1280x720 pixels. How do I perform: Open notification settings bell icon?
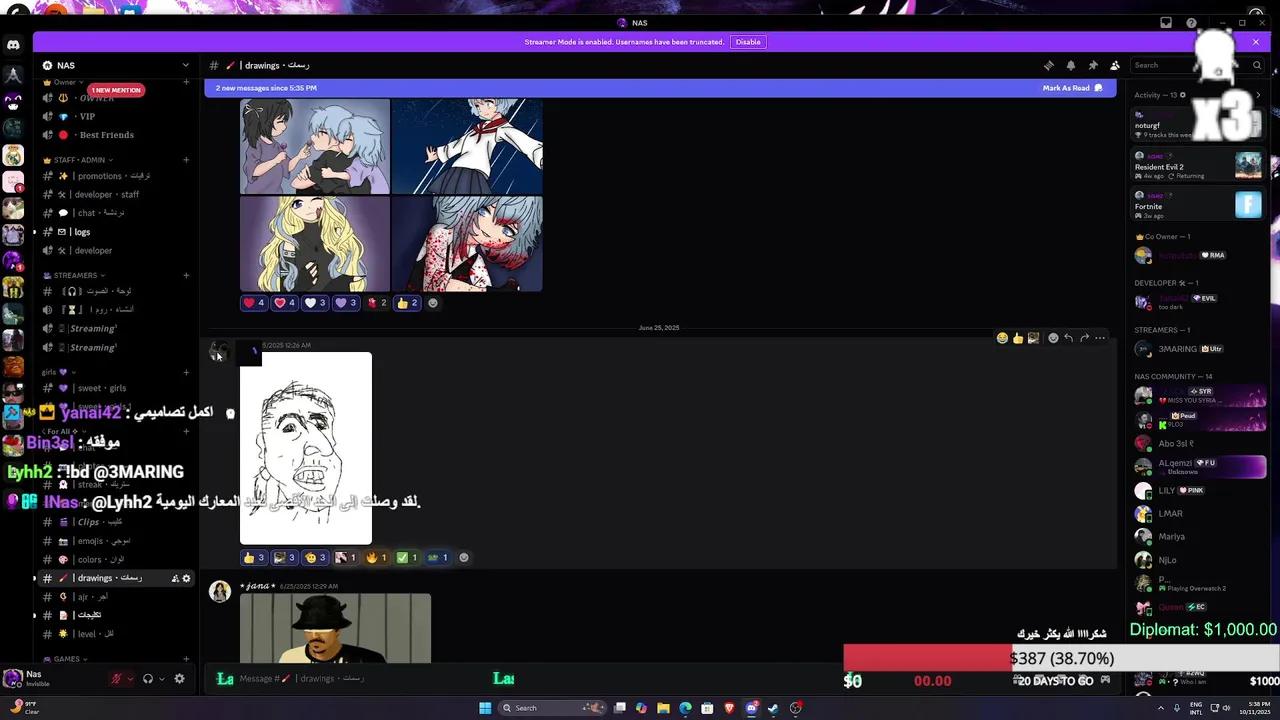(x=1071, y=65)
